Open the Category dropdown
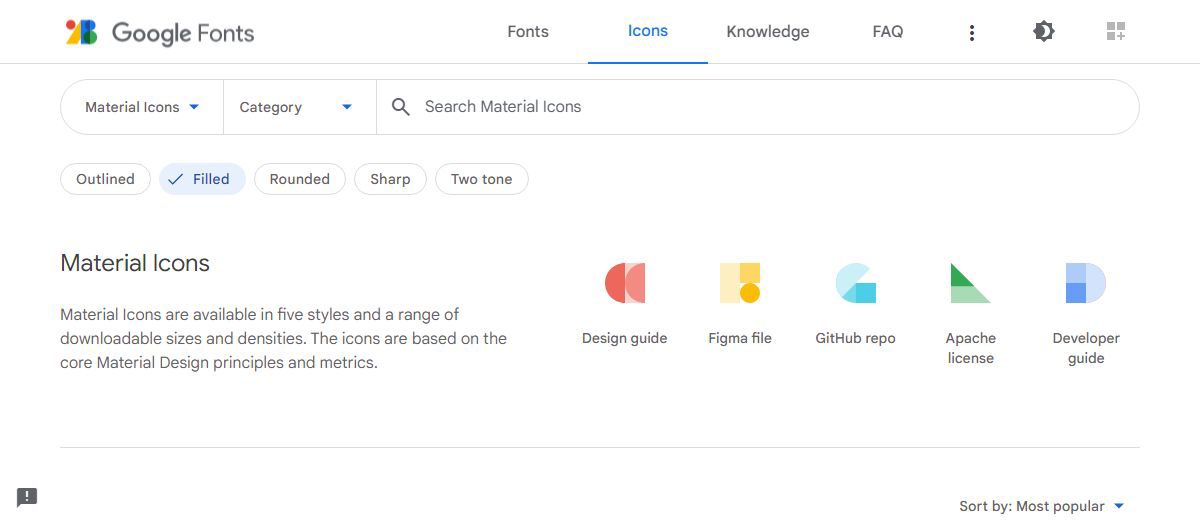Screen dimensions: 1200x522 pos(298,107)
